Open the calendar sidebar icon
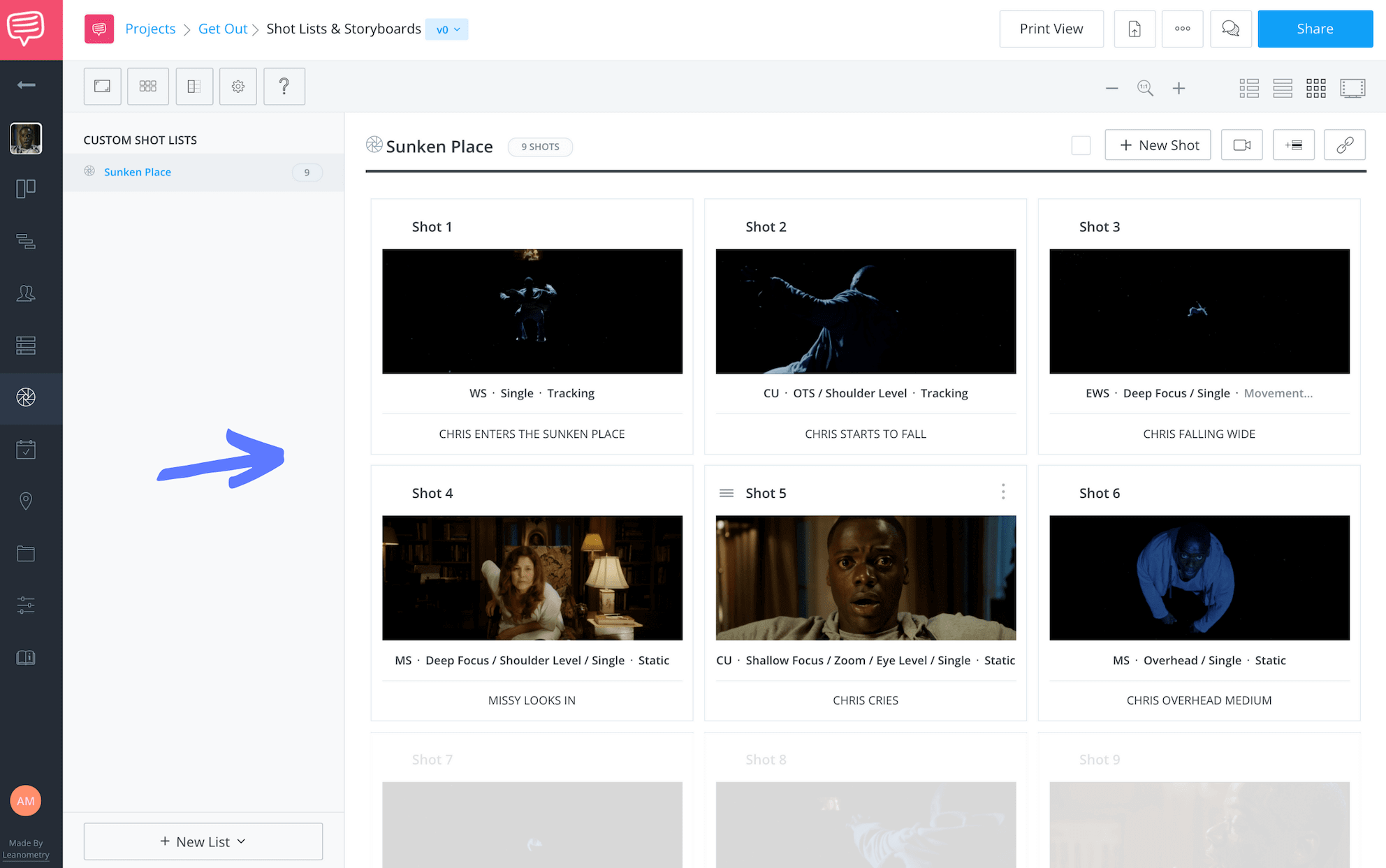Image resolution: width=1386 pixels, height=868 pixels. click(x=26, y=449)
